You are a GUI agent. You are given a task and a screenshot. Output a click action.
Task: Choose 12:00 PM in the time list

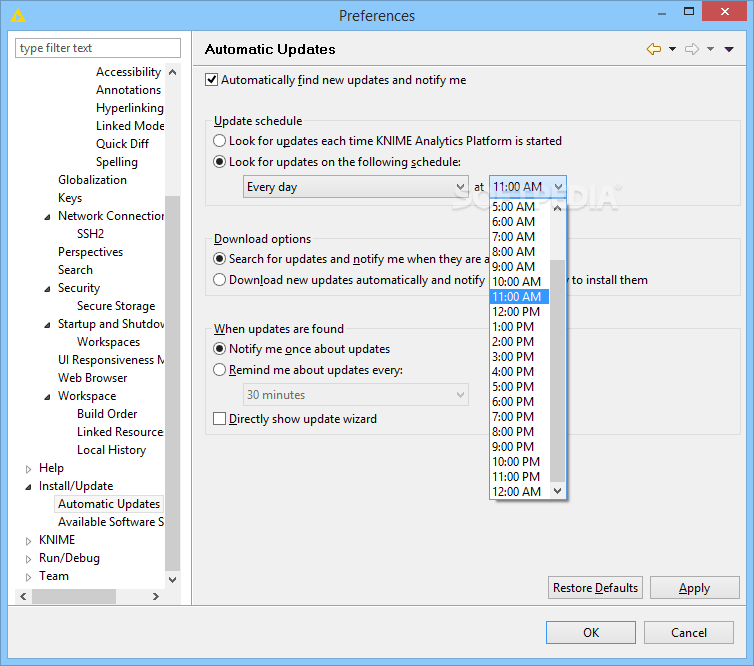point(519,312)
